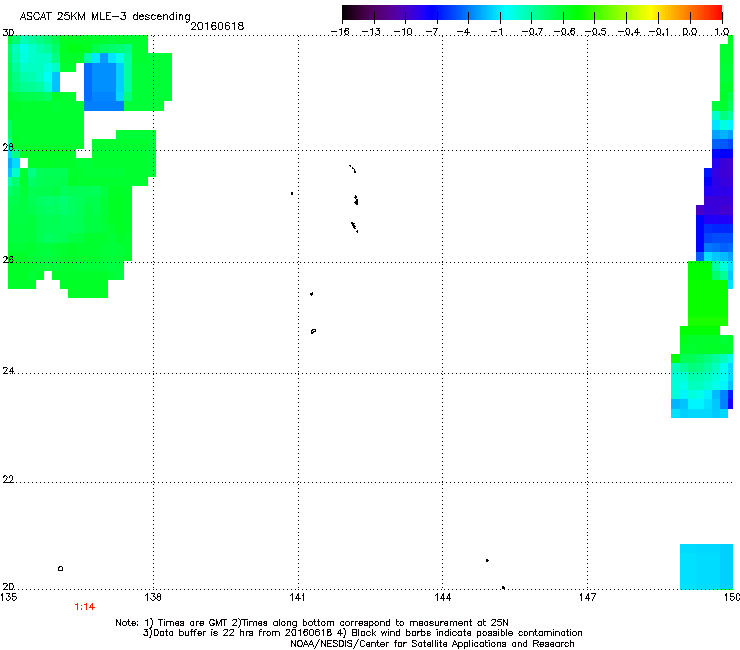
Task: Click the "-0.5" color scale label
Action: tap(596, 32)
